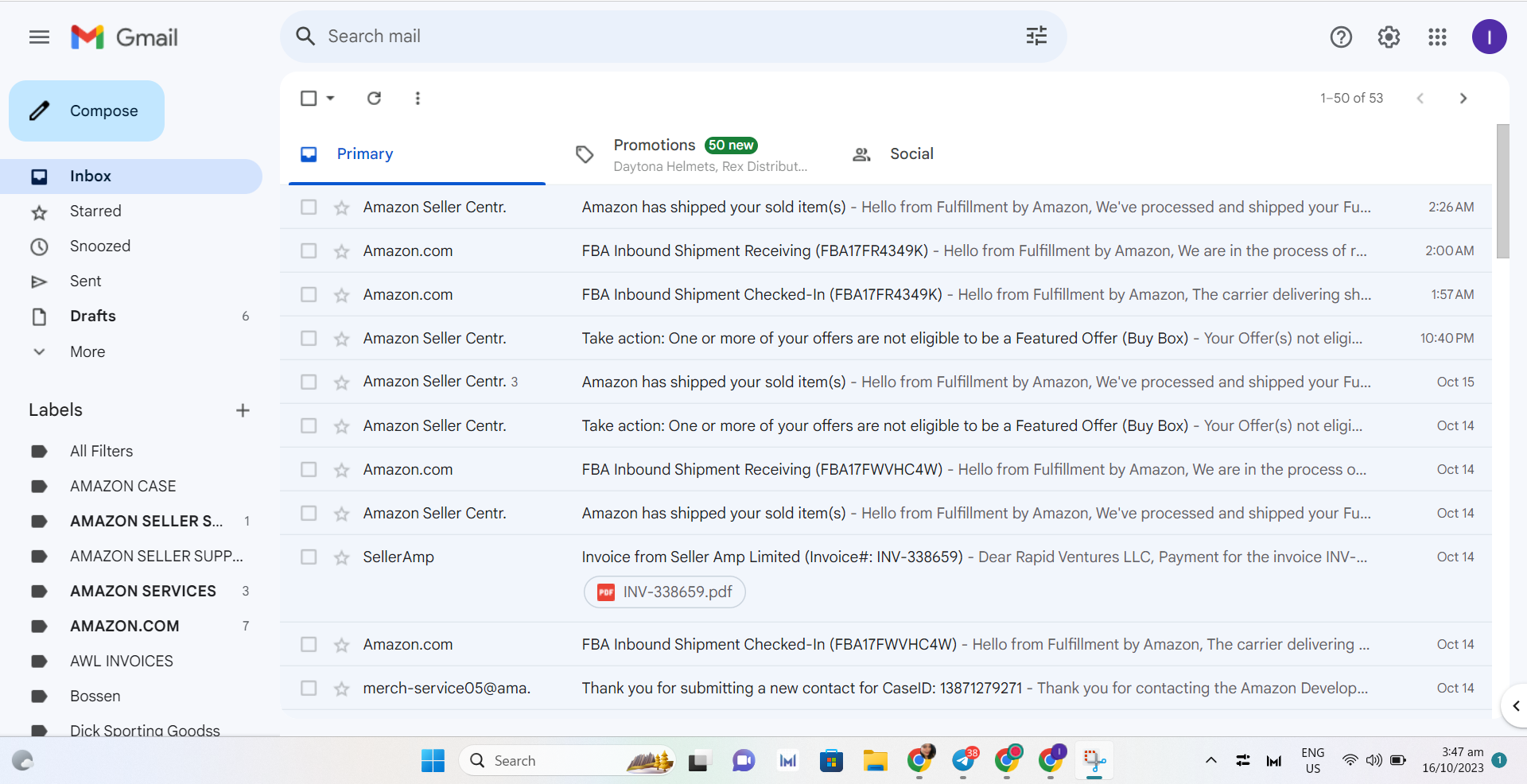Screen dimensions: 1527x784
Task: Open the INV-338659.pdf attachment
Action: tap(665, 592)
